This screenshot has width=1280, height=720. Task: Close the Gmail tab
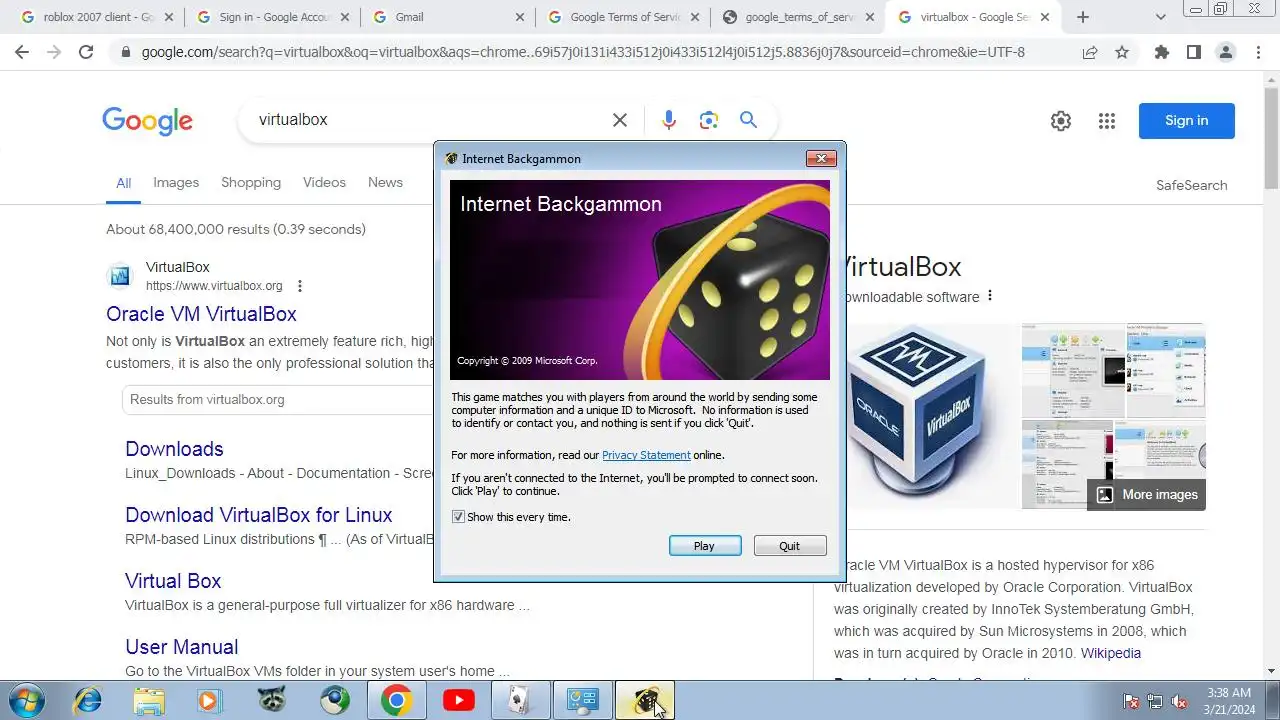[519, 17]
